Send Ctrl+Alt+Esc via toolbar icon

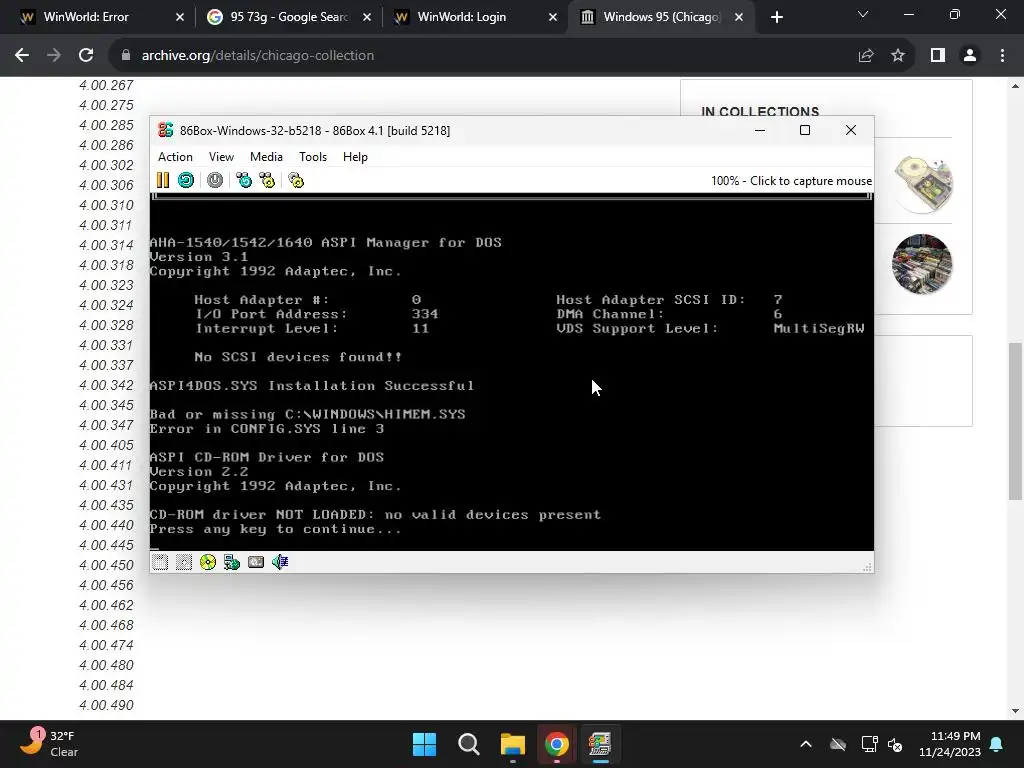coord(267,180)
